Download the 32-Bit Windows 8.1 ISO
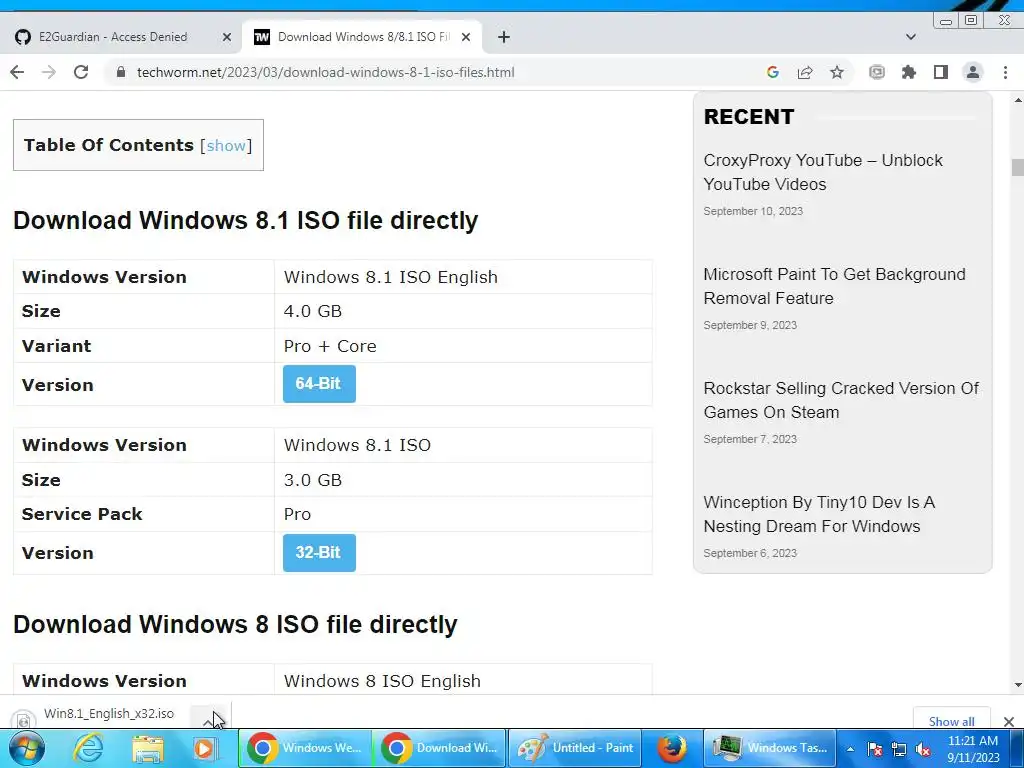Screen dimensions: 1024x768 click(319, 552)
